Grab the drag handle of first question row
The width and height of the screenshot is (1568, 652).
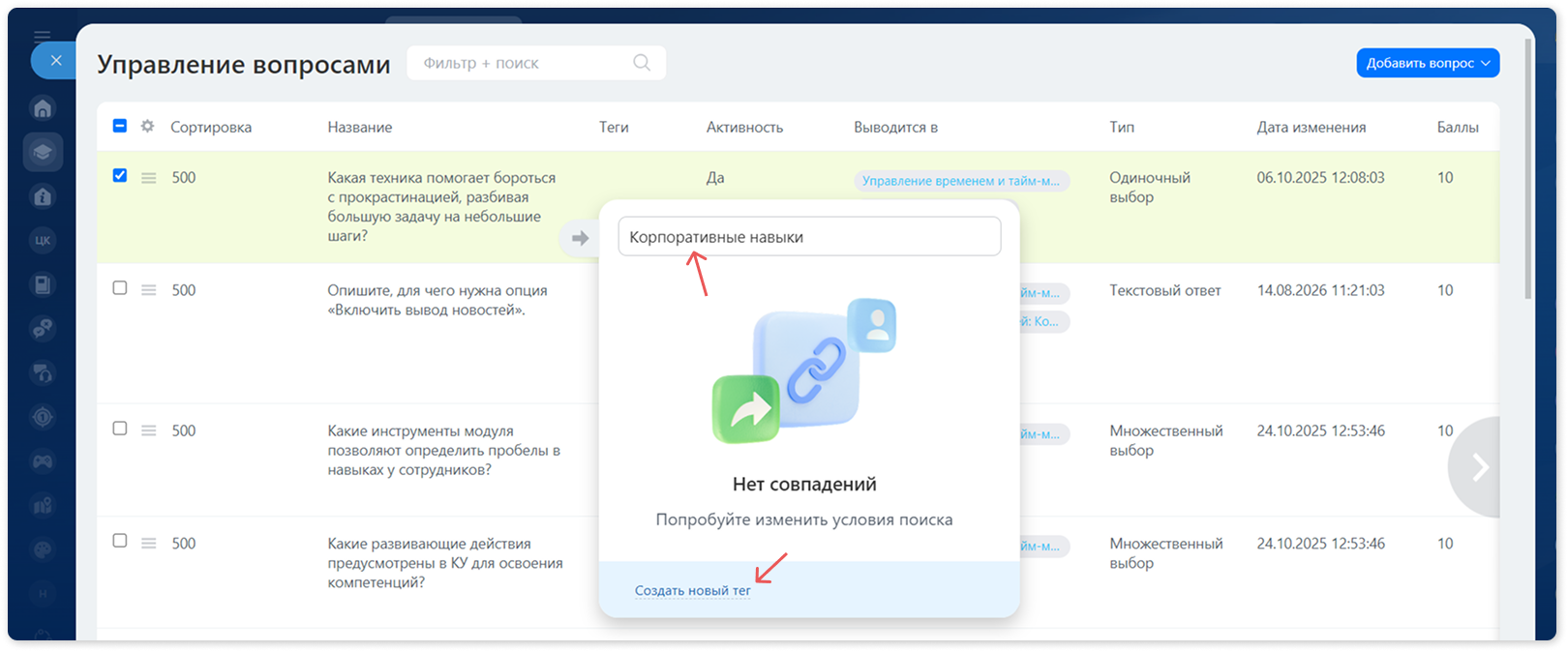(x=149, y=178)
